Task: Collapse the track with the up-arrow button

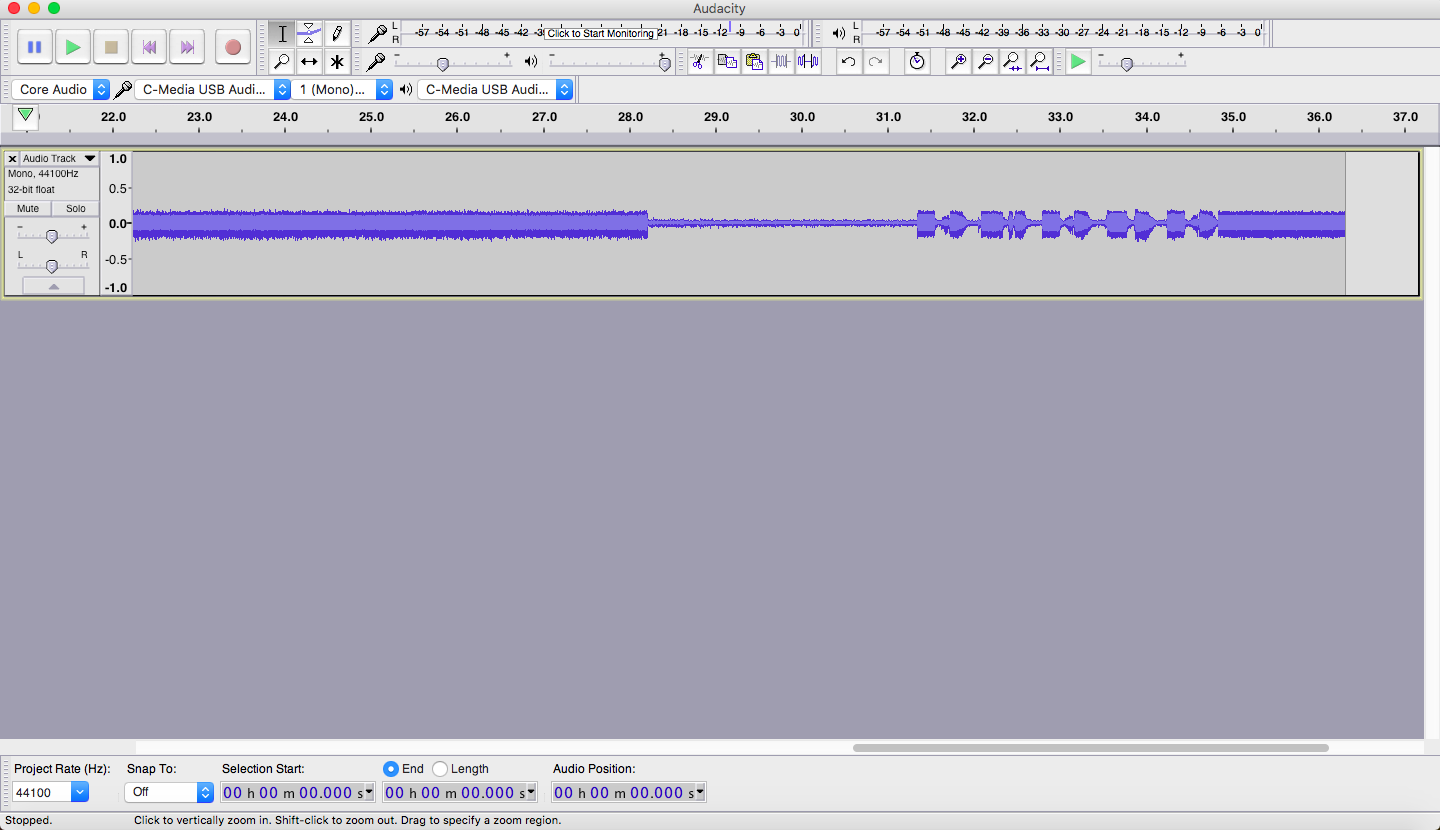Action: point(53,286)
